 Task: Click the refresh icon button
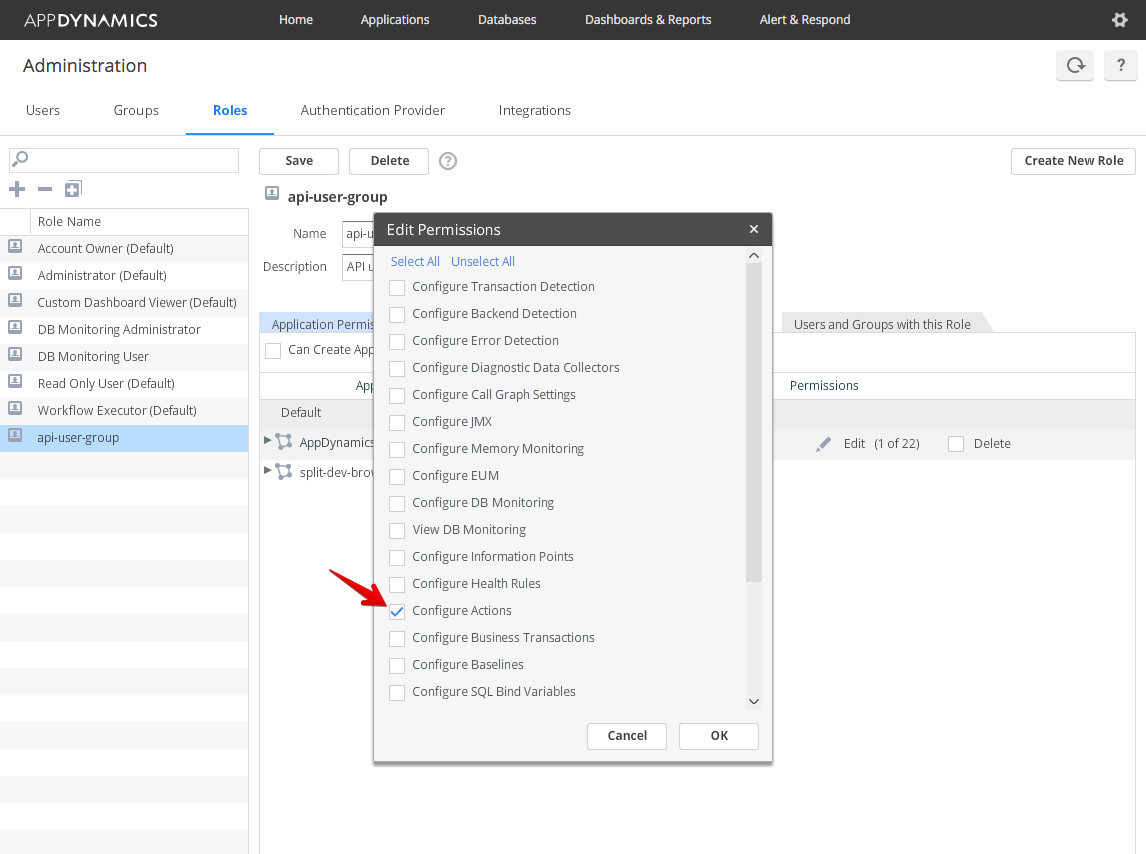[1075, 66]
